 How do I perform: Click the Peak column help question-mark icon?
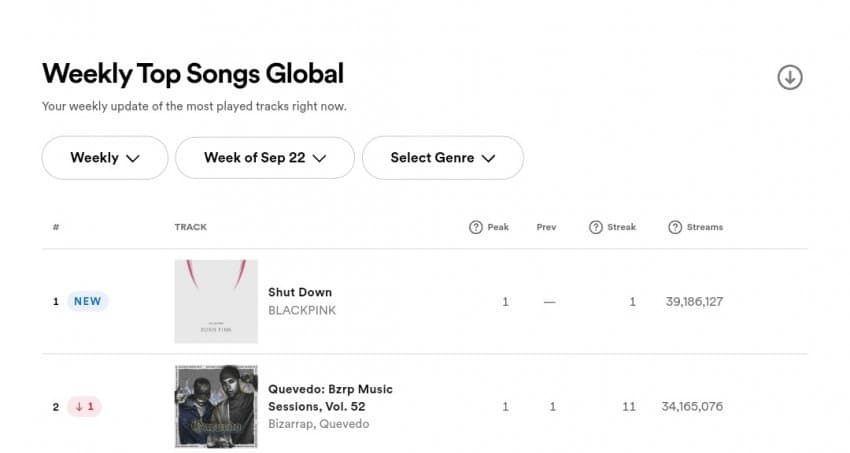click(475, 227)
